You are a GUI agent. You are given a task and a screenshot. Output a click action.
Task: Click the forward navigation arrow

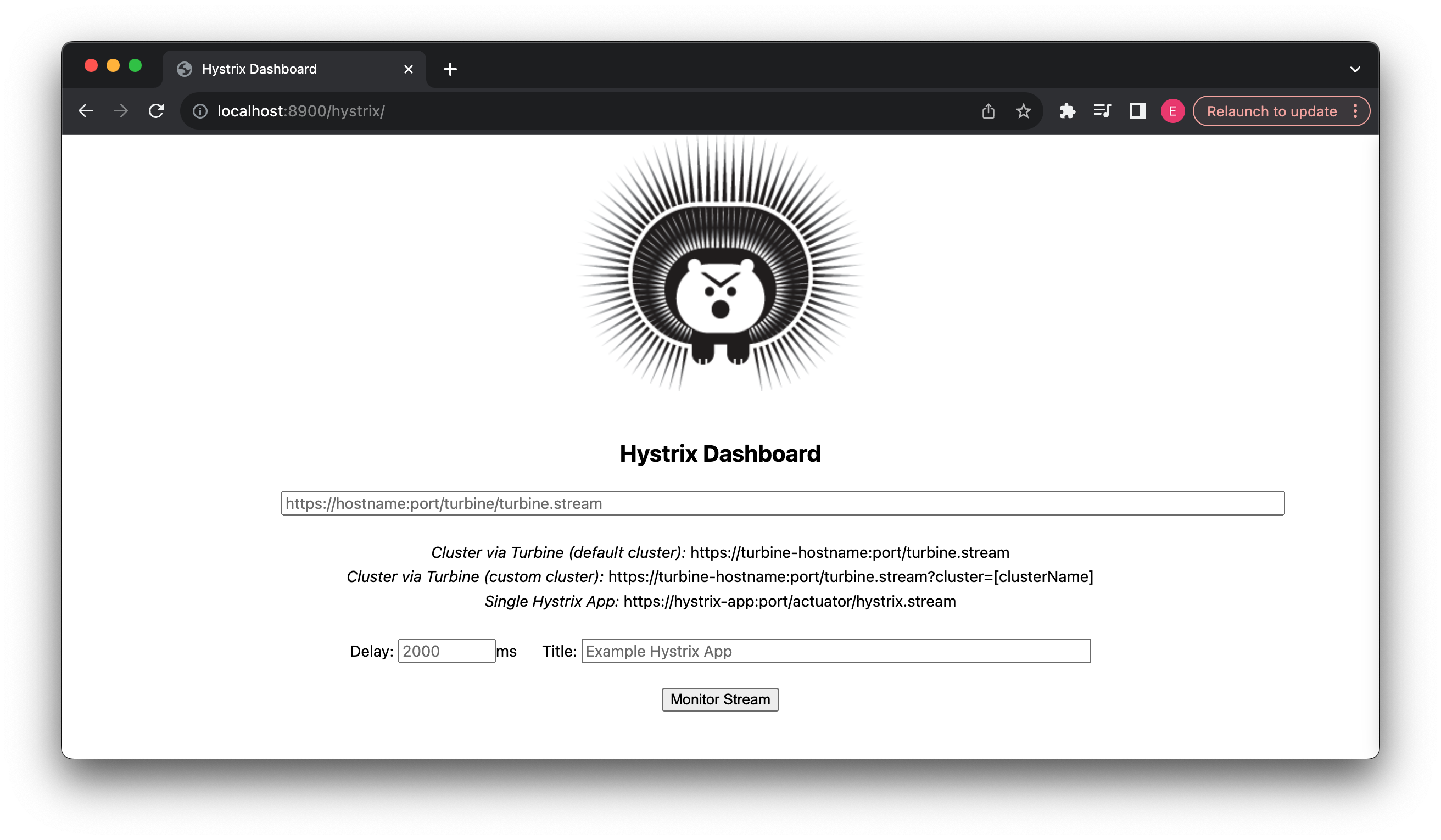121,111
